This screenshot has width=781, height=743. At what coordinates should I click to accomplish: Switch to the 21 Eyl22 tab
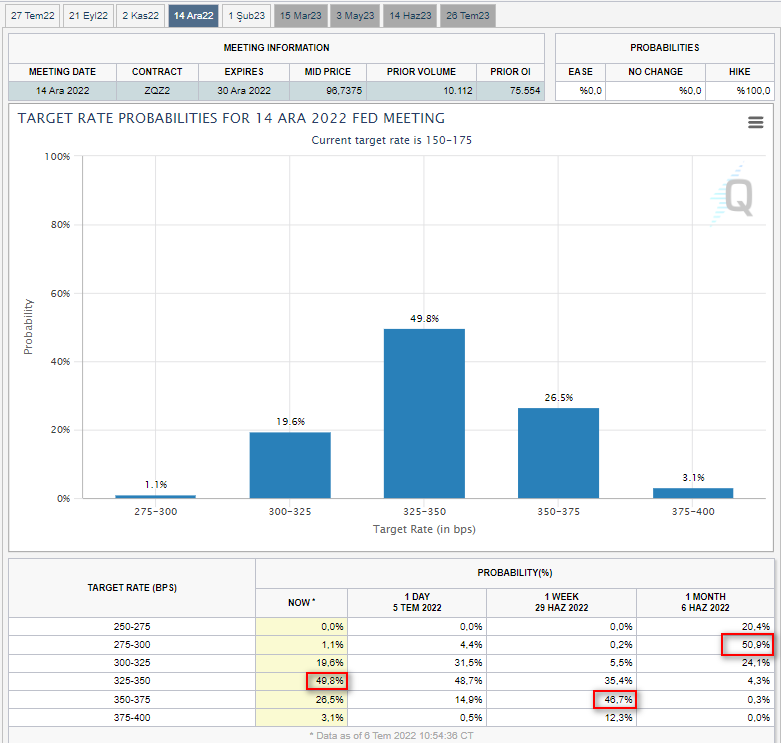[x=88, y=15]
